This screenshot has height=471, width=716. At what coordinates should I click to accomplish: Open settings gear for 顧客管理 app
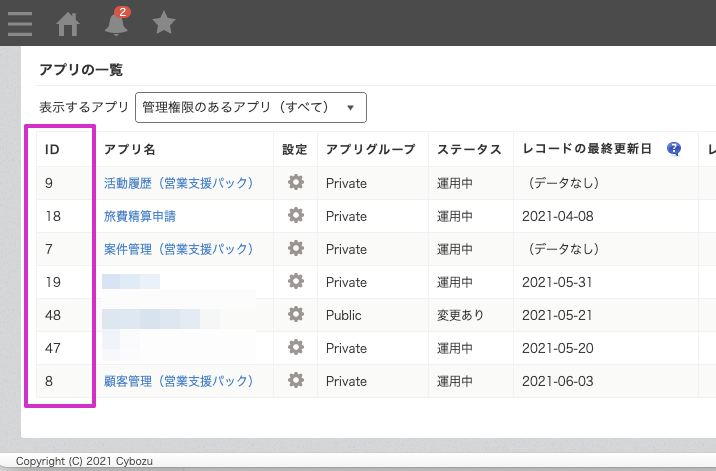tap(295, 380)
